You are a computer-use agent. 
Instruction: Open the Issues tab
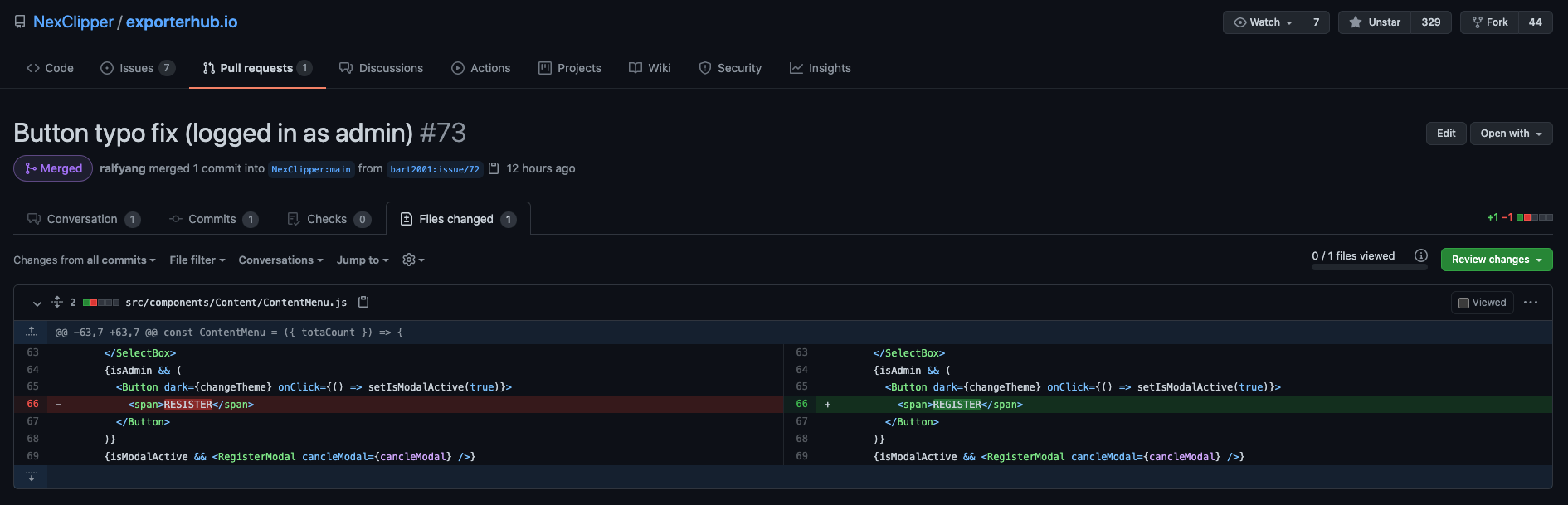point(137,68)
